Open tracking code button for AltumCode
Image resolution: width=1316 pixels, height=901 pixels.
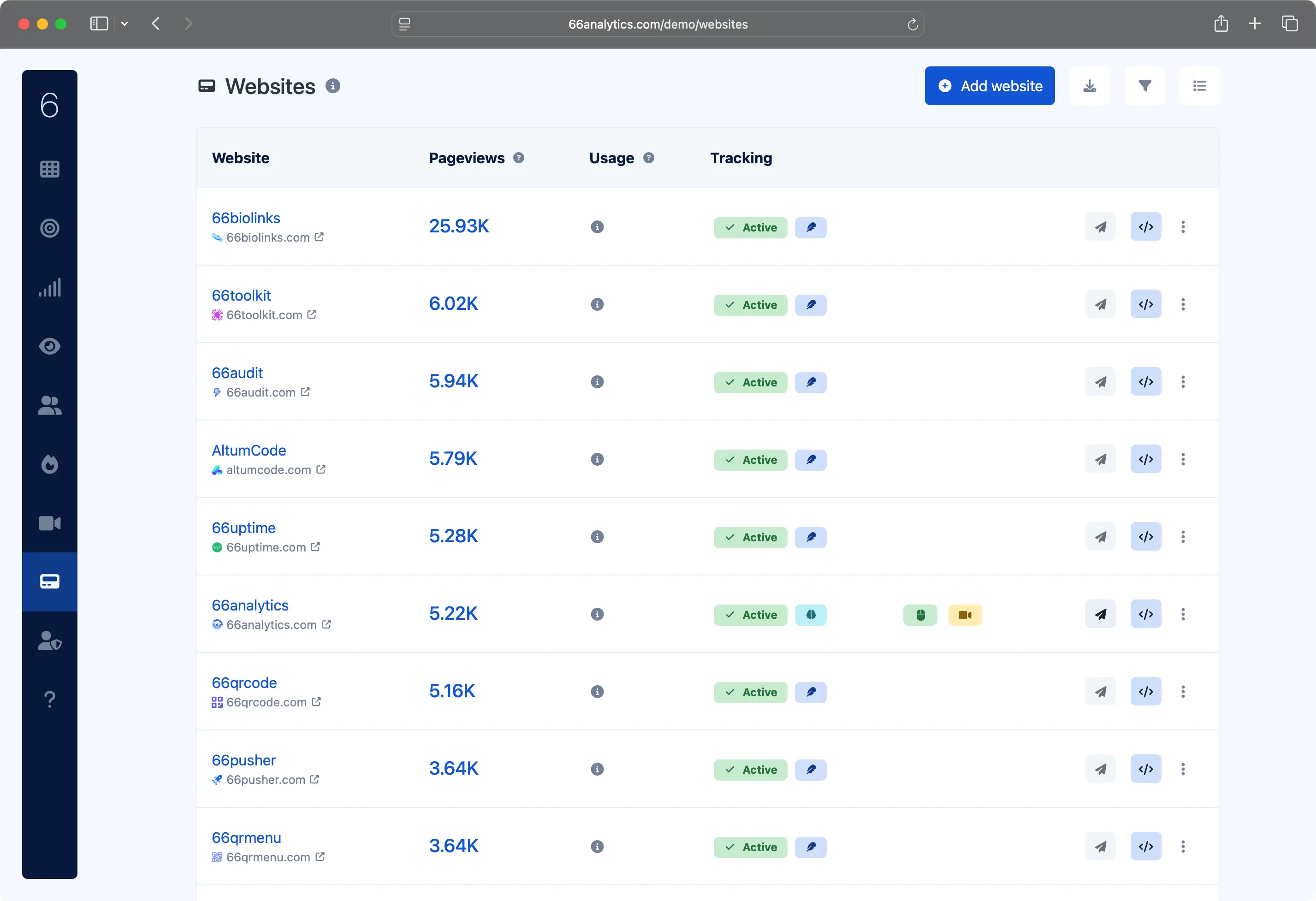(1145, 460)
